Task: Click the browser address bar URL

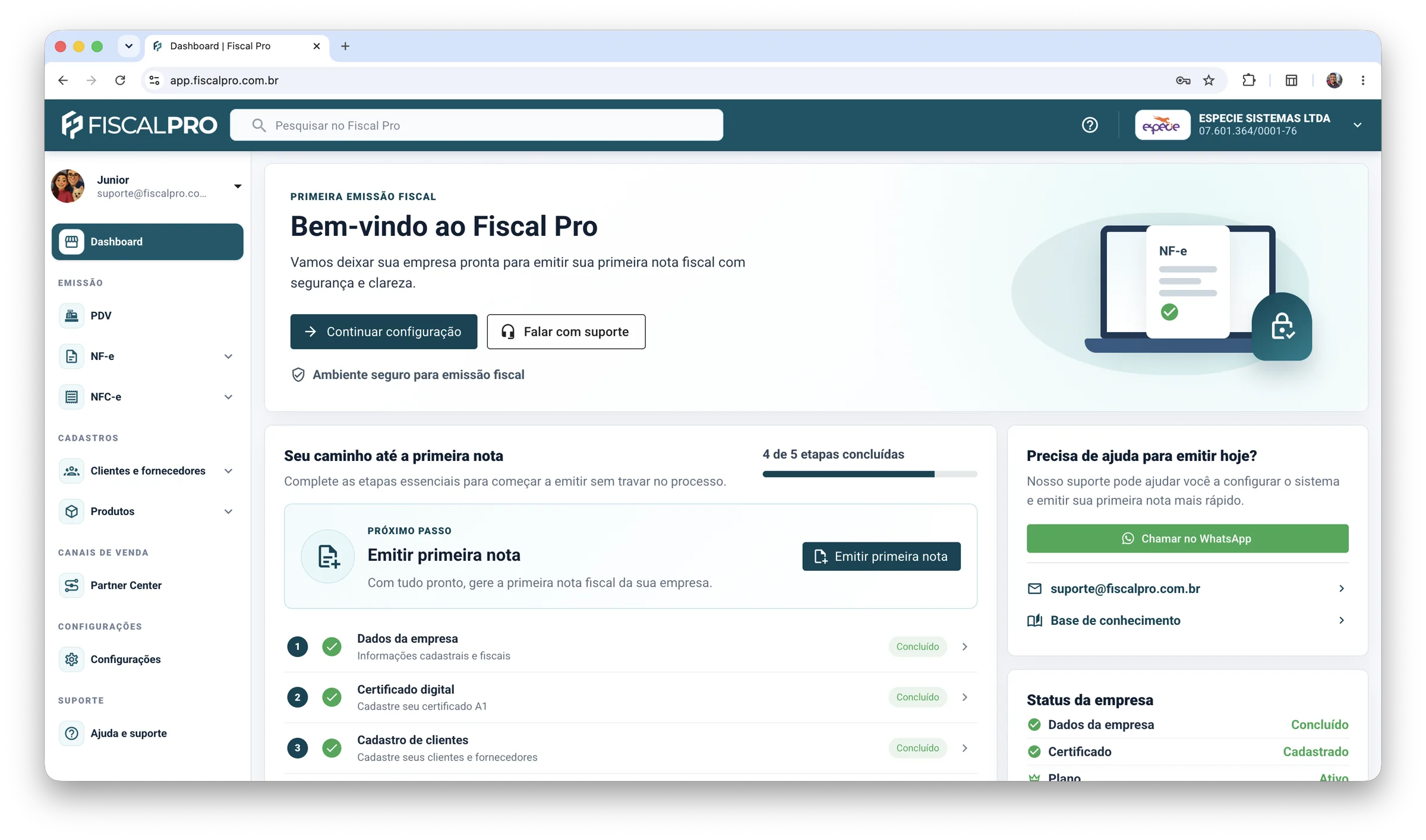Action: (x=224, y=80)
